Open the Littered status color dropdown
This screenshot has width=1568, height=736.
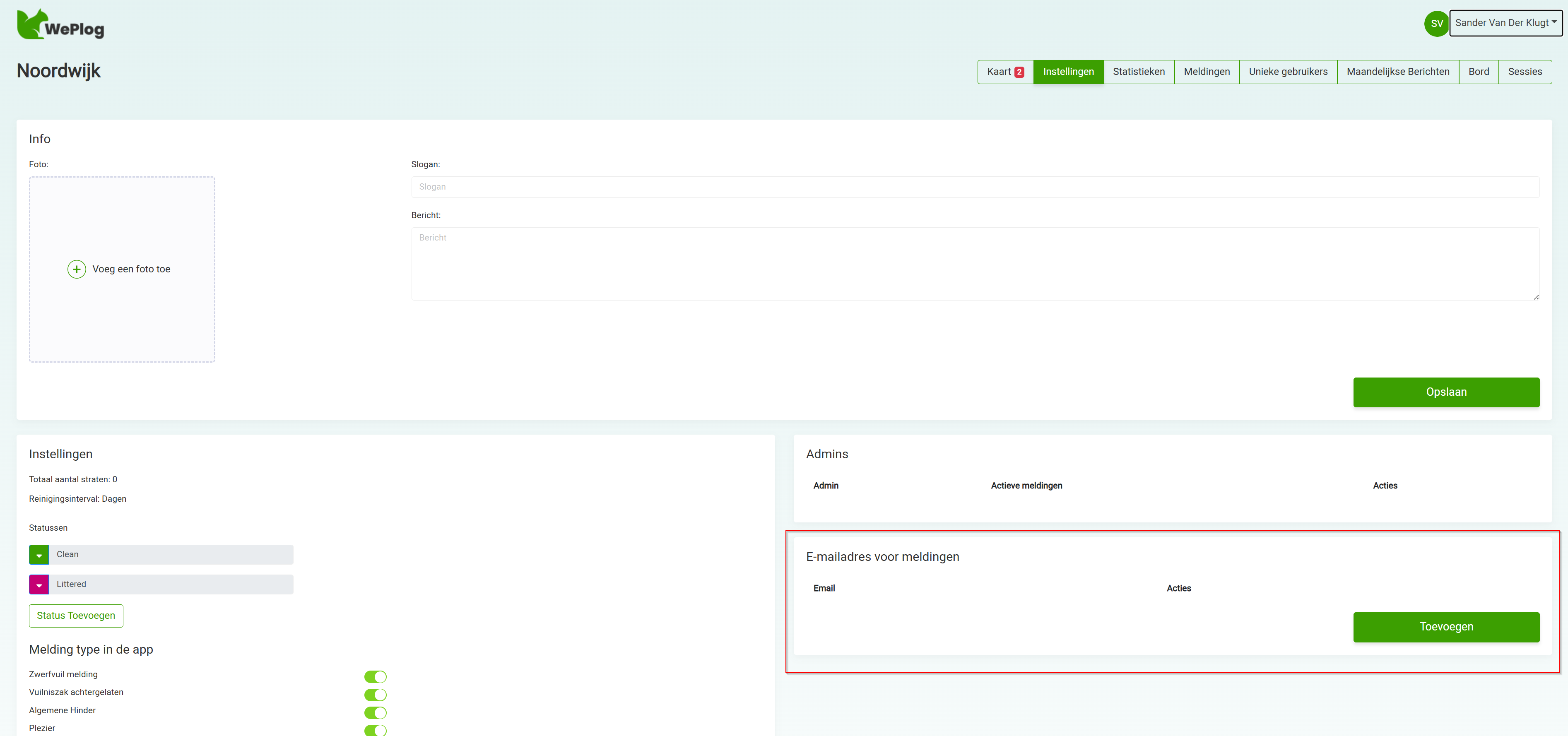tap(39, 584)
